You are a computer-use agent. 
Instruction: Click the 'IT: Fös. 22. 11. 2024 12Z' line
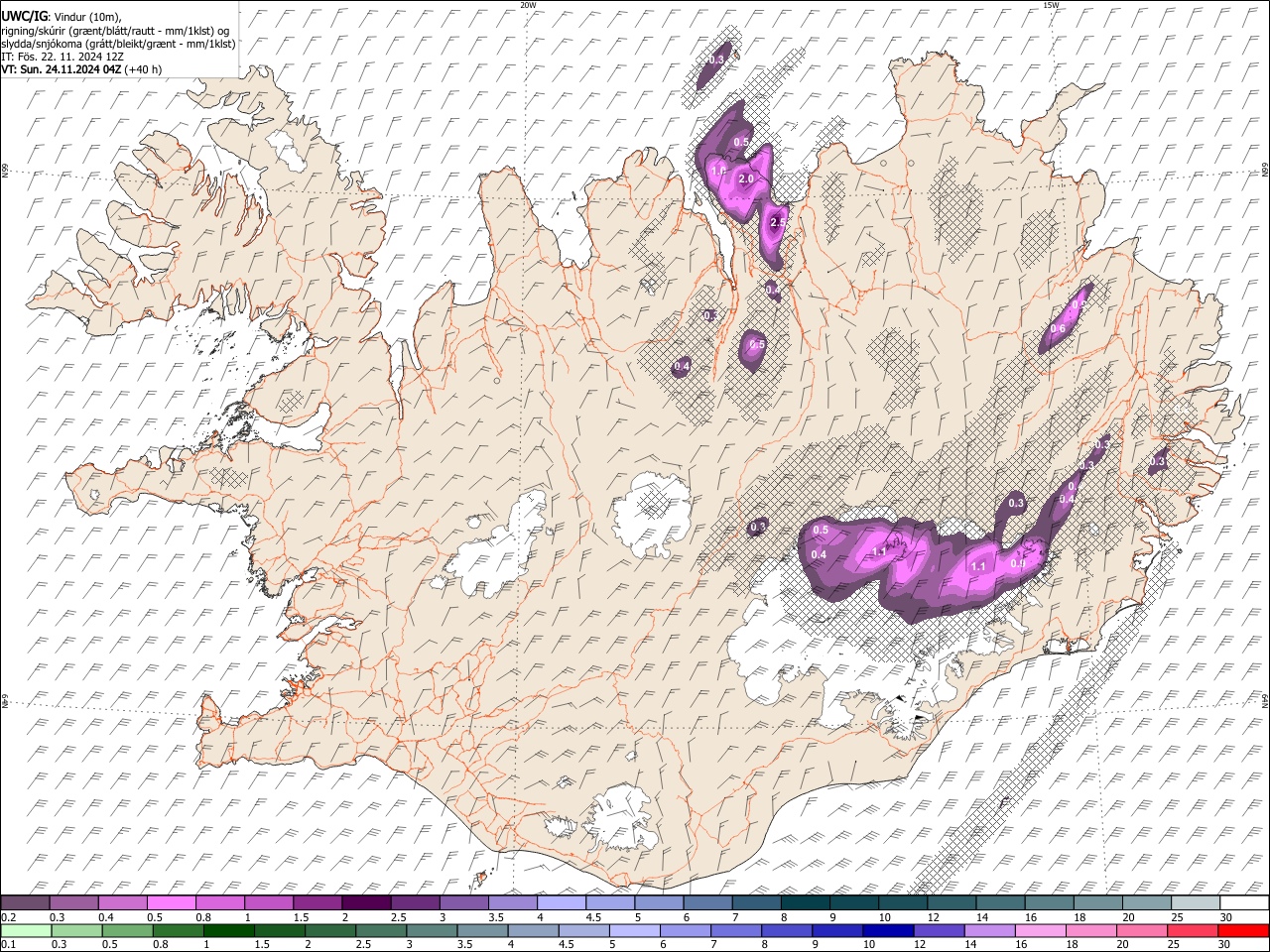(63, 57)
